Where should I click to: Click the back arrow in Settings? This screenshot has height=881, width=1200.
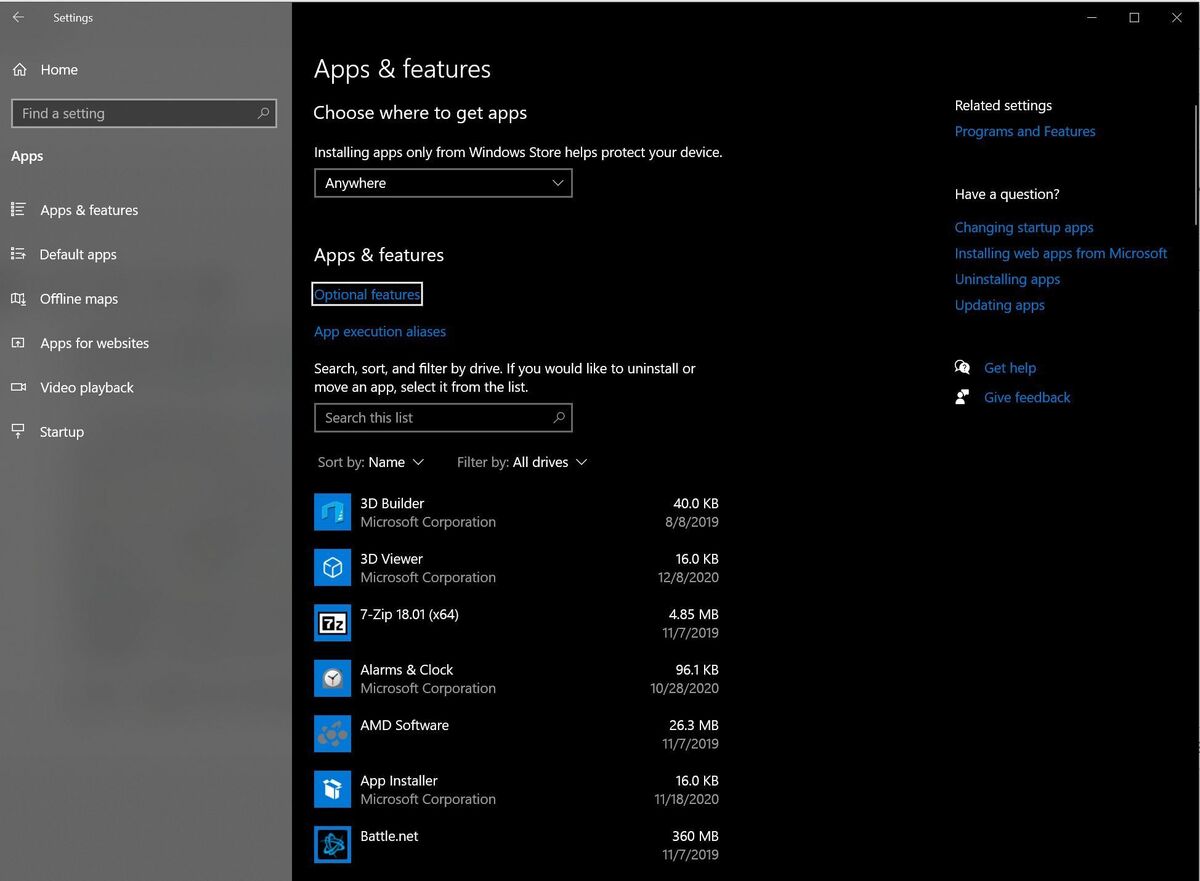pyautogui.click(x=18, y=17)
